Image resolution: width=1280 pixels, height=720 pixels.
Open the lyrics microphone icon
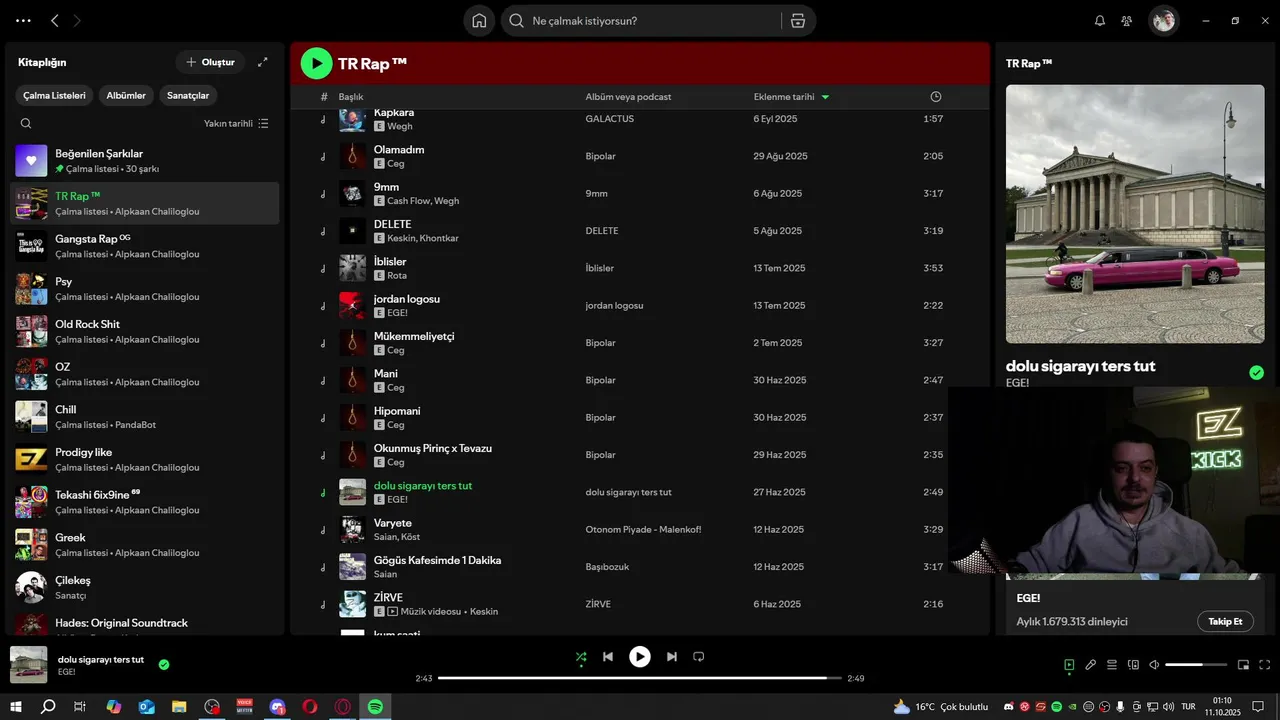1091,665
